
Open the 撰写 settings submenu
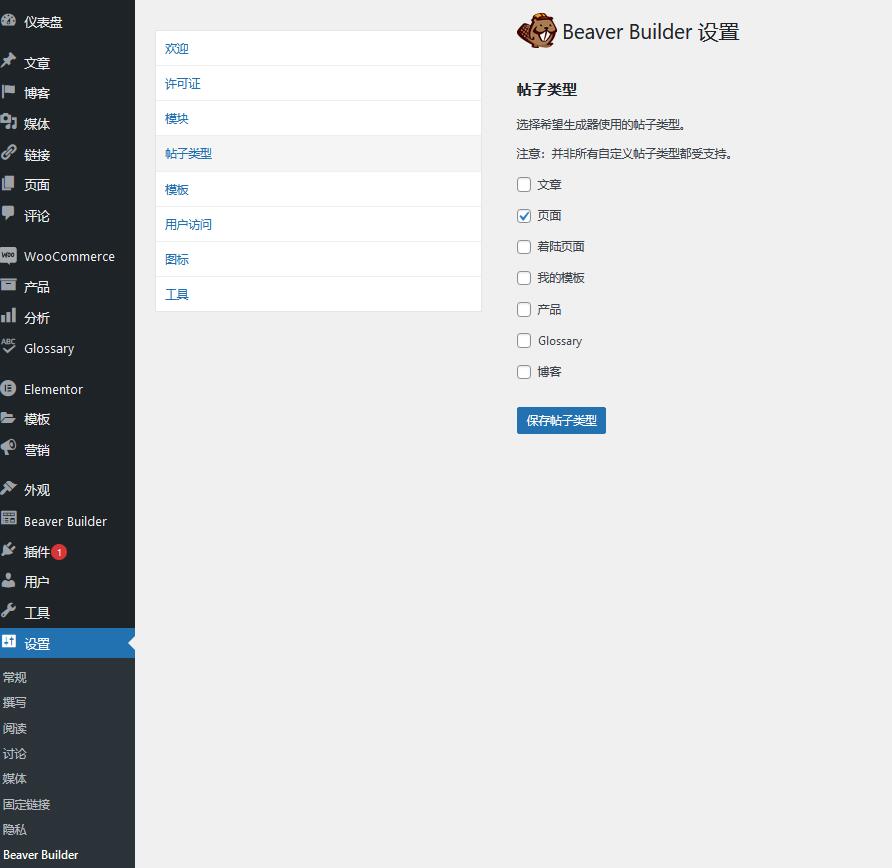point(14,702)
